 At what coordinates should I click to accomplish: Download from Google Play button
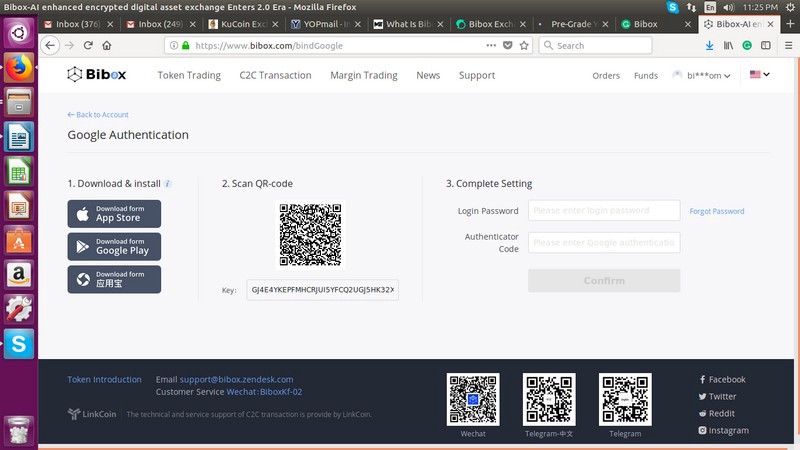114,246
